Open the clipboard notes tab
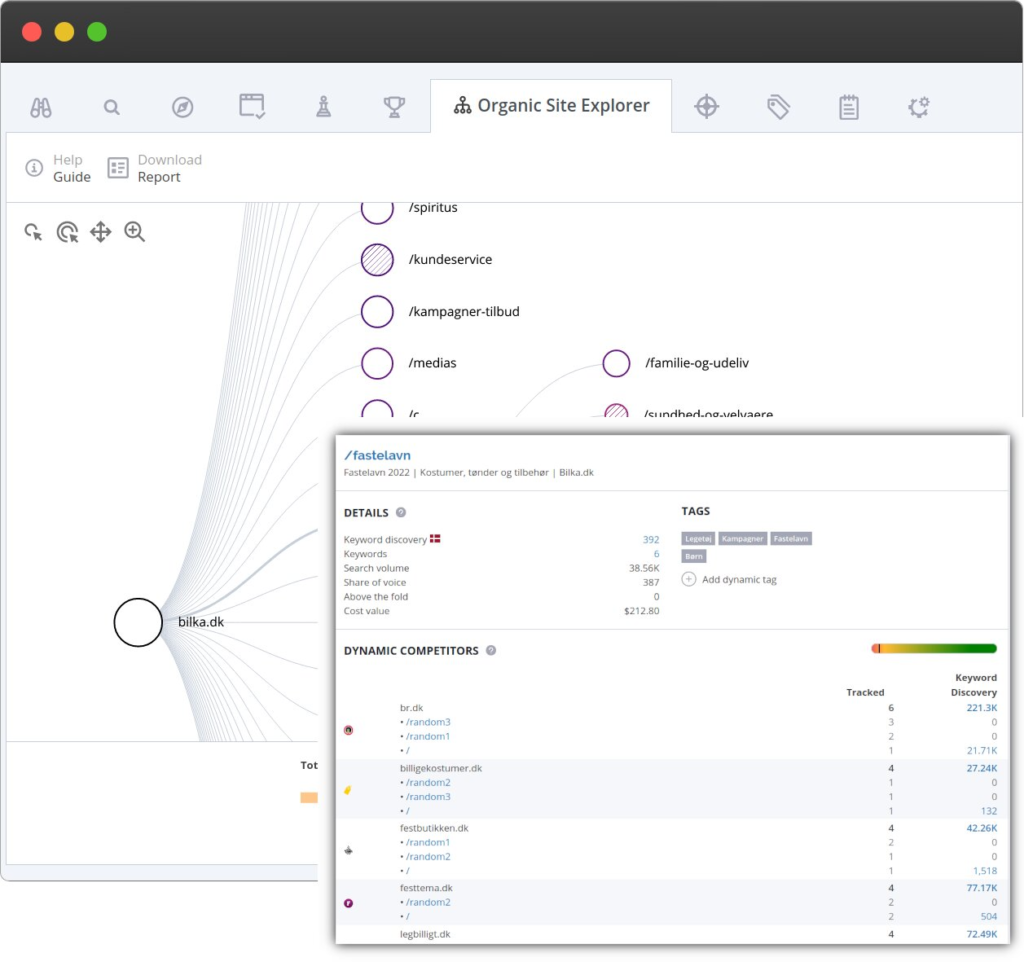1024x962 pixels. coord(849,107)
